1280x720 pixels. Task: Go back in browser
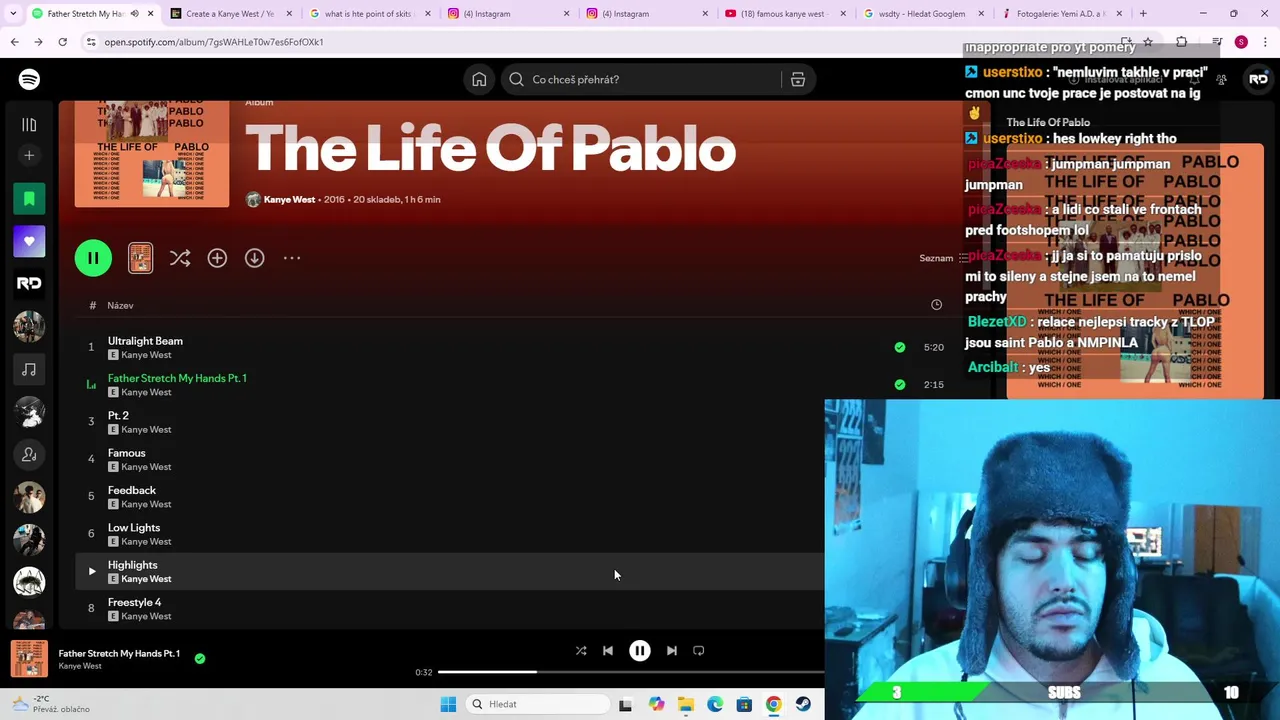15,42
